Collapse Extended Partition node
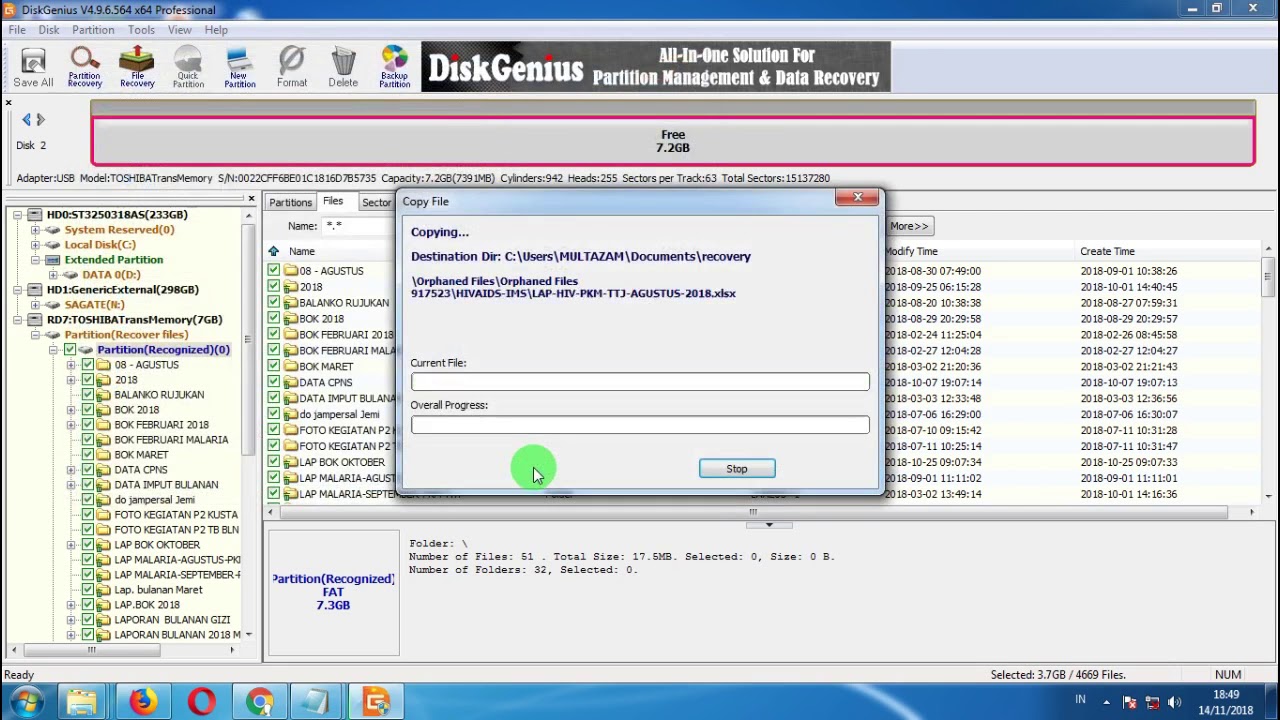1280x720 pixels. 35,259
